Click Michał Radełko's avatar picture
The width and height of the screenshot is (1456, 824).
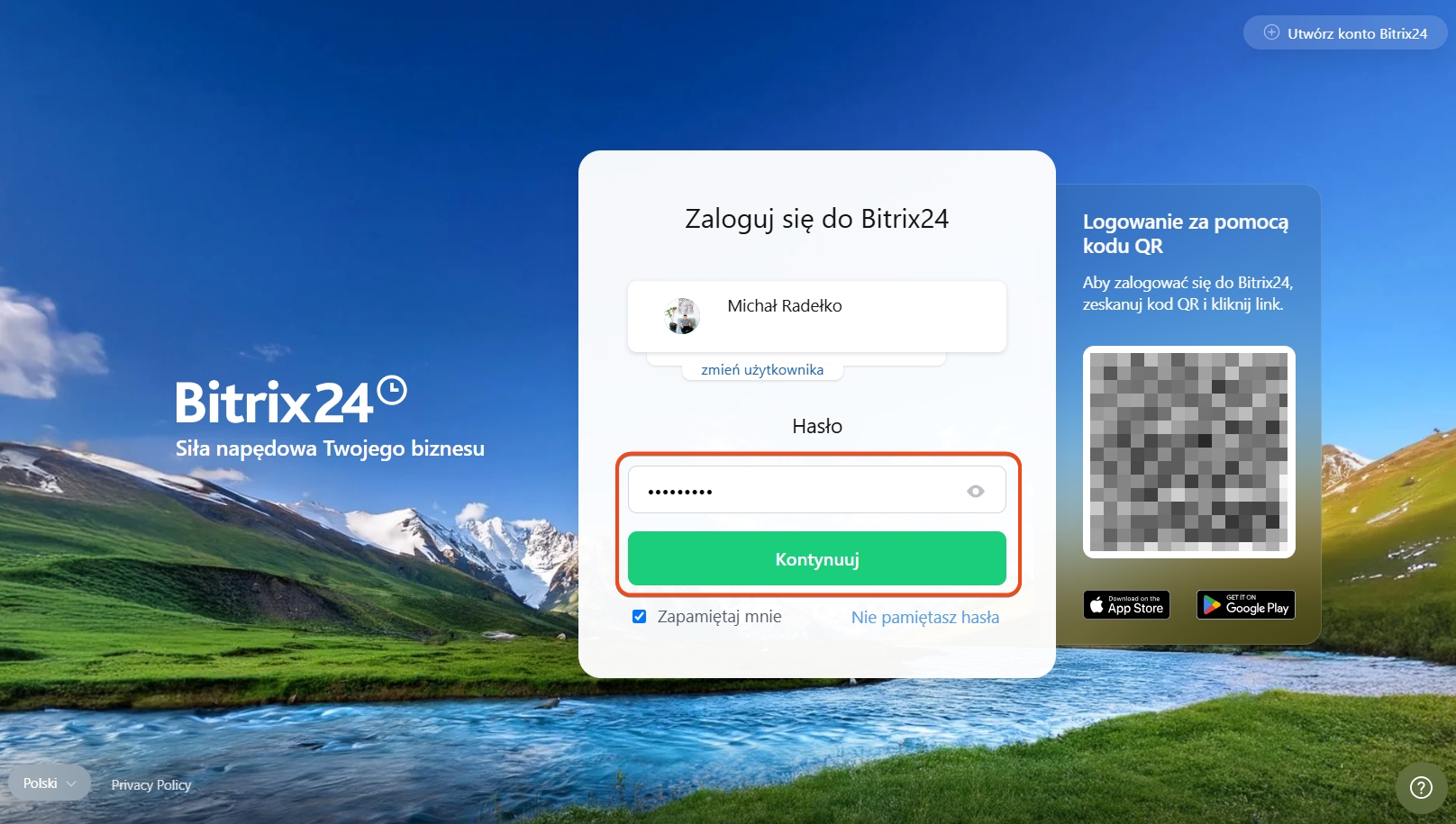pos(682,316)
